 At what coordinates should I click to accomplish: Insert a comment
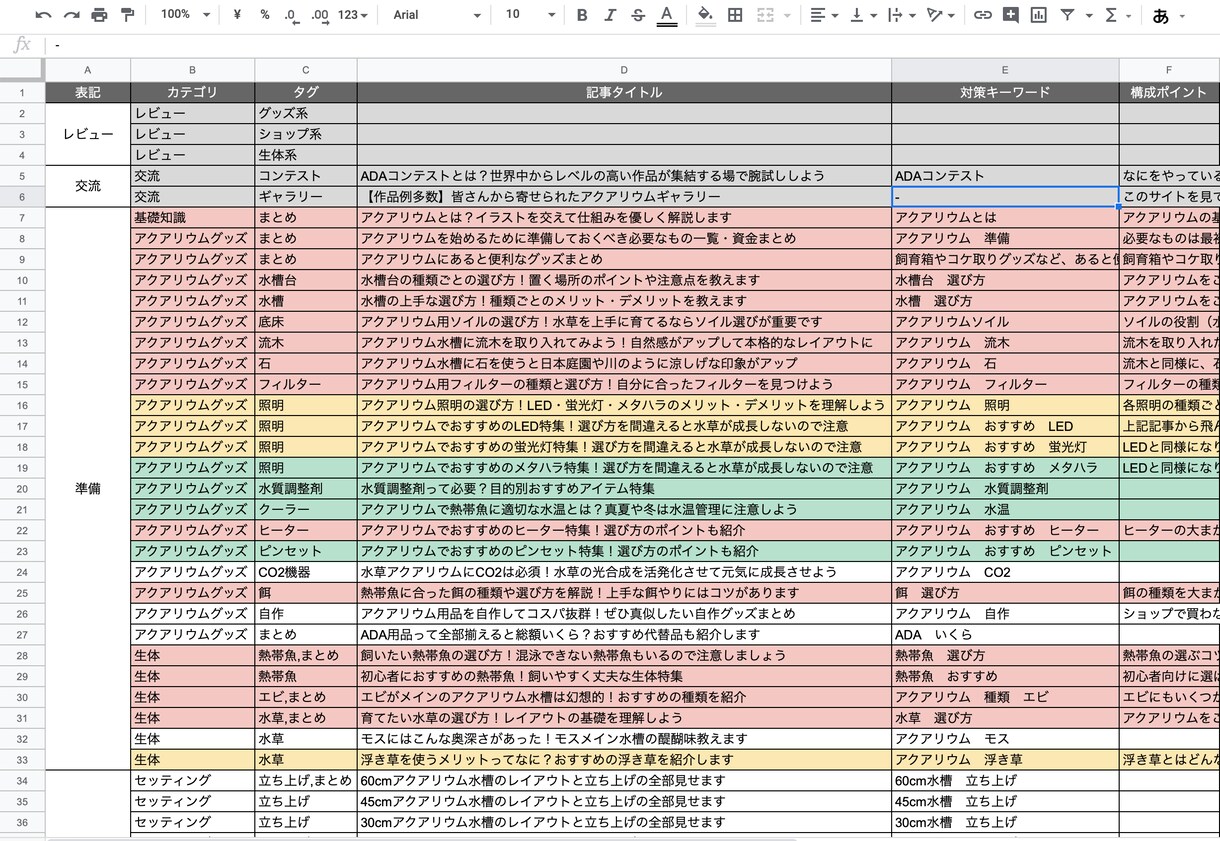tap(1011, 15)
